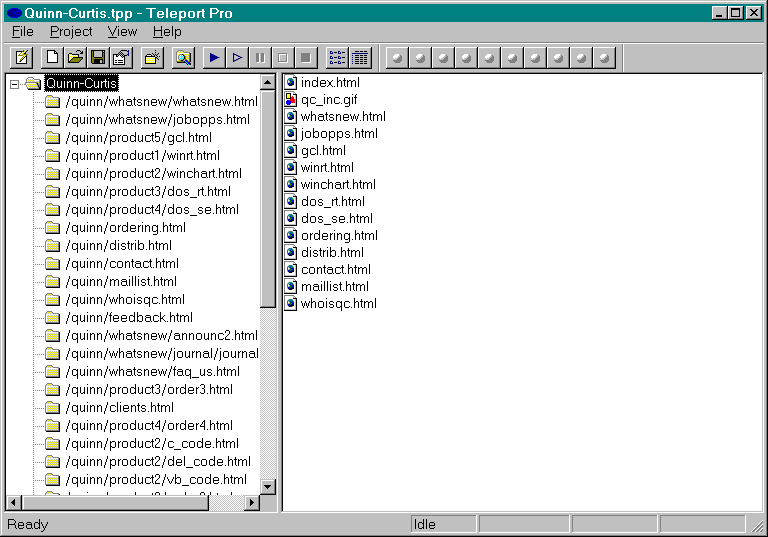Open a project using the folder icon
The height and width of the screenshot is (537, 768).
click(75, 58)
